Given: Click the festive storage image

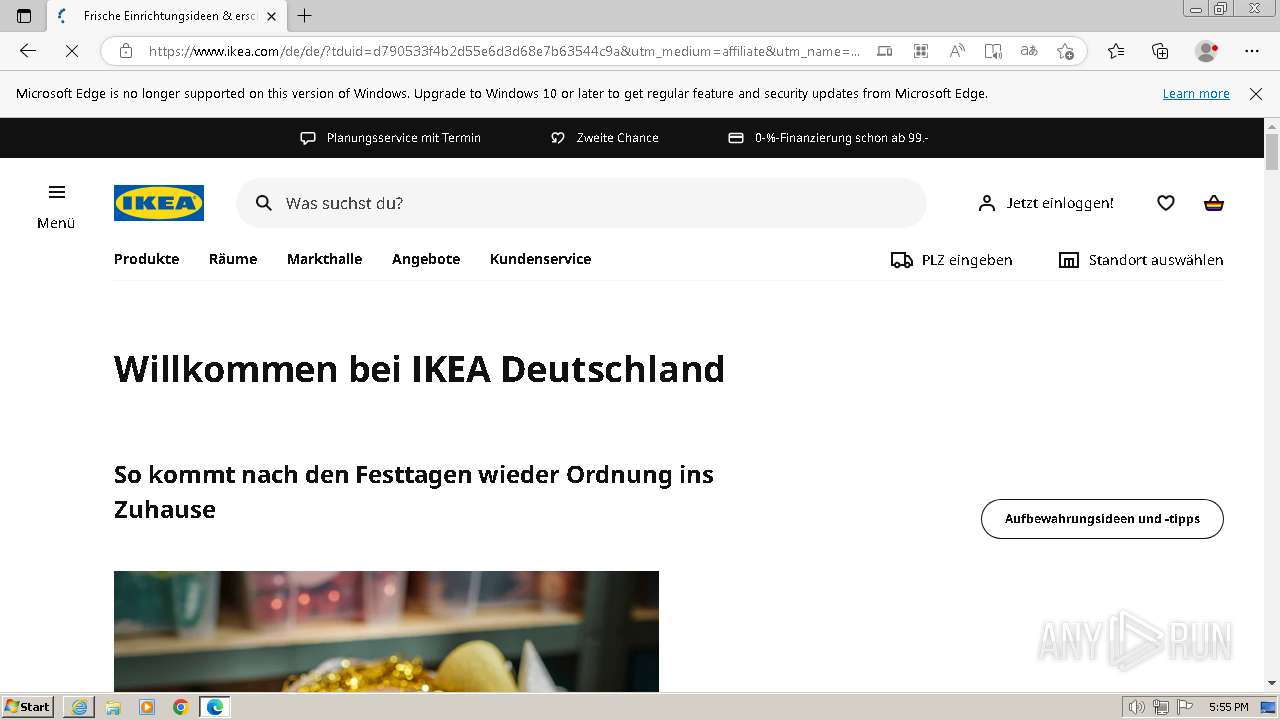Looking at the screenshot, I should coord(386,631).
